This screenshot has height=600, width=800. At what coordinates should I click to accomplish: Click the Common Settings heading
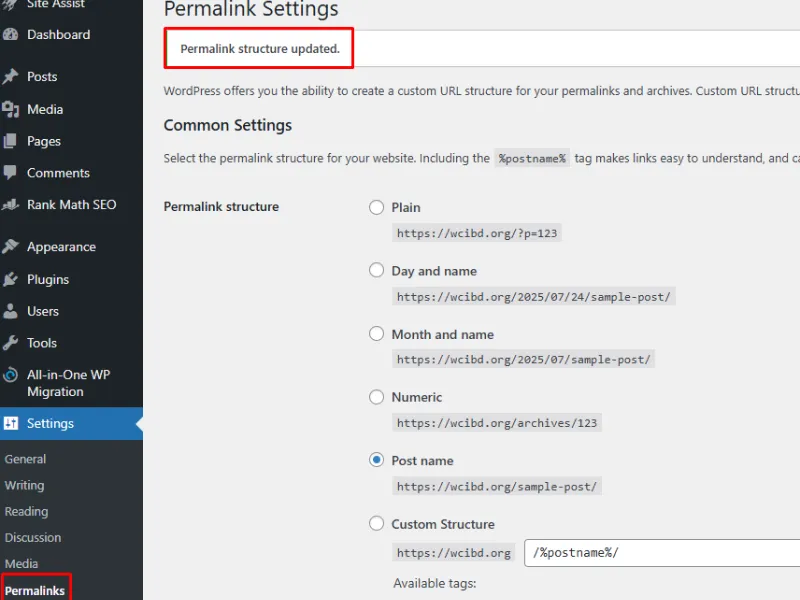(228, 126)
